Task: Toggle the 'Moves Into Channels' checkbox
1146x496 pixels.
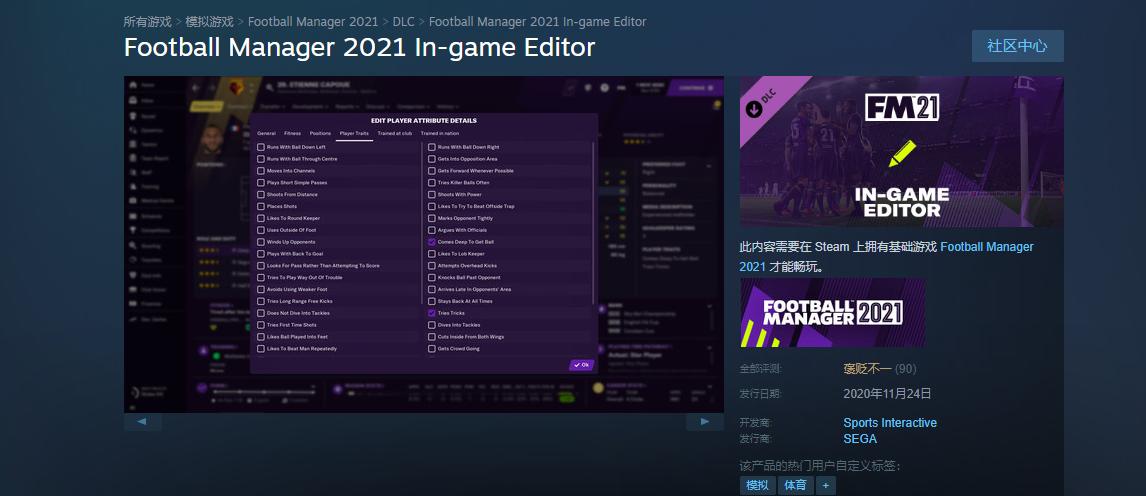Action: 261,171
